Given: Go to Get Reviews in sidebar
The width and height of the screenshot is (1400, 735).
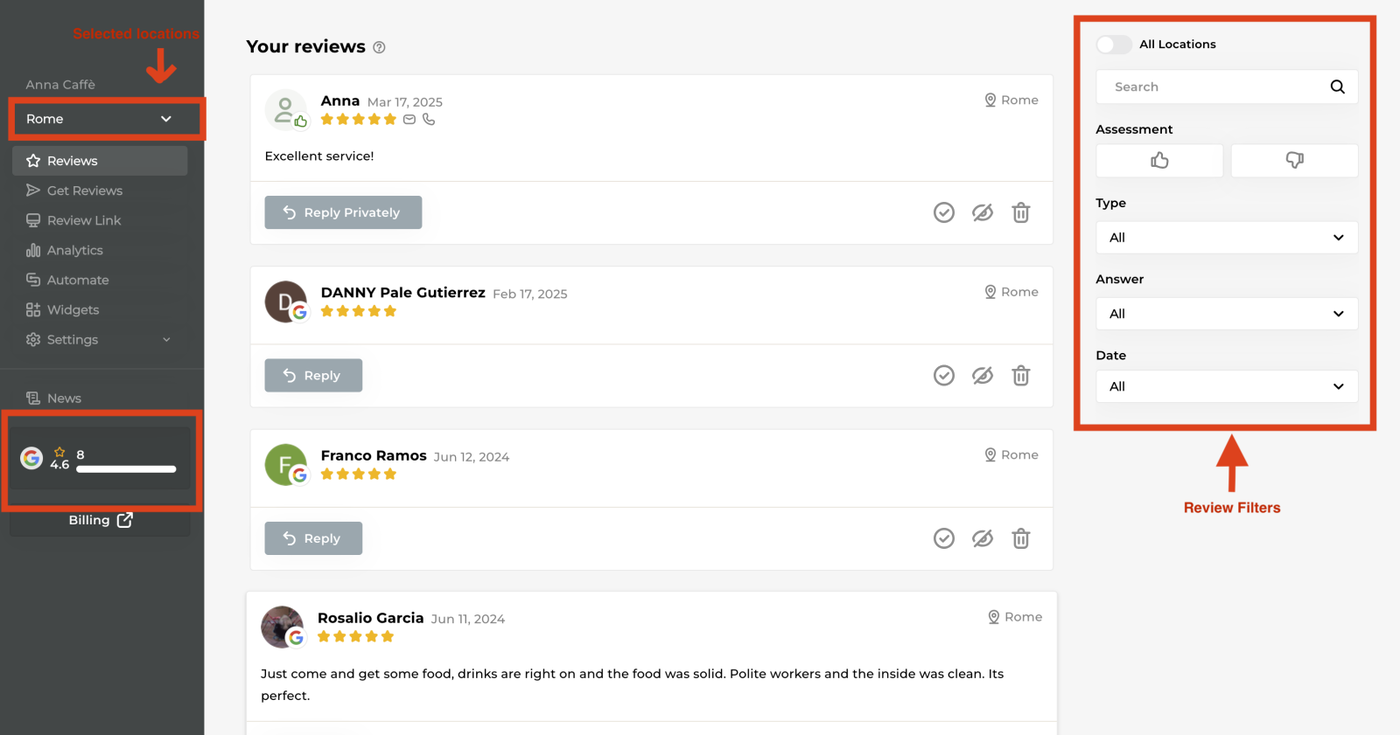Looking at the screenshot, I should (x=84, y=190).
